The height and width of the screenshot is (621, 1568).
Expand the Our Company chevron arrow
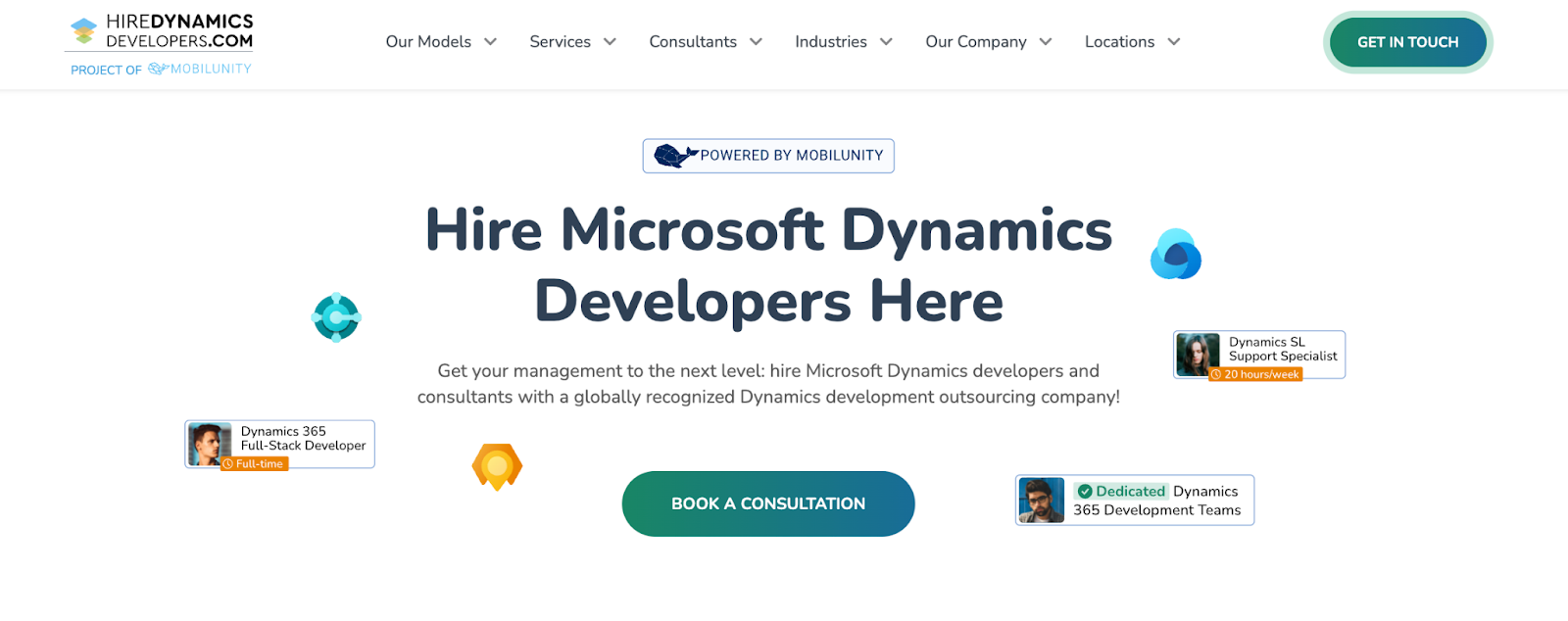point(1046,42)
